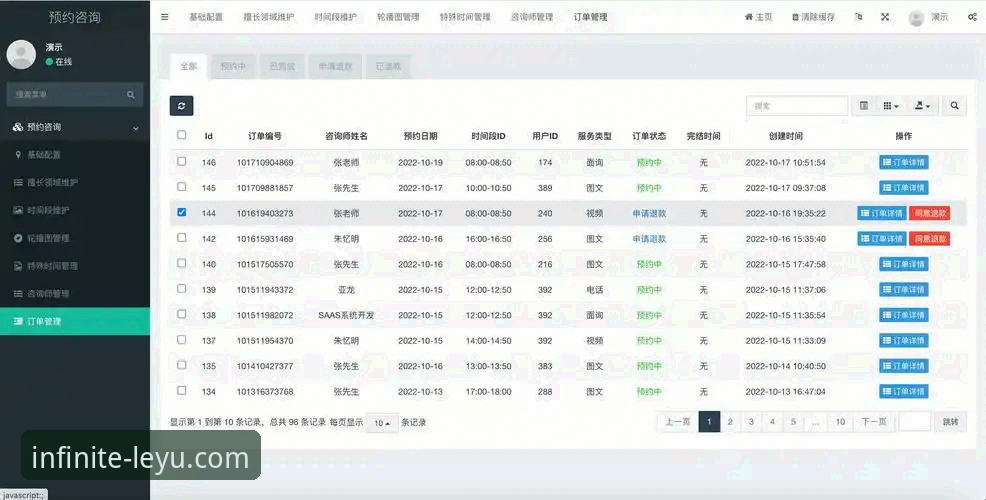Open 订单管理 in the top navigation
Screen dimensions: 986x500
tap(590, 17)
